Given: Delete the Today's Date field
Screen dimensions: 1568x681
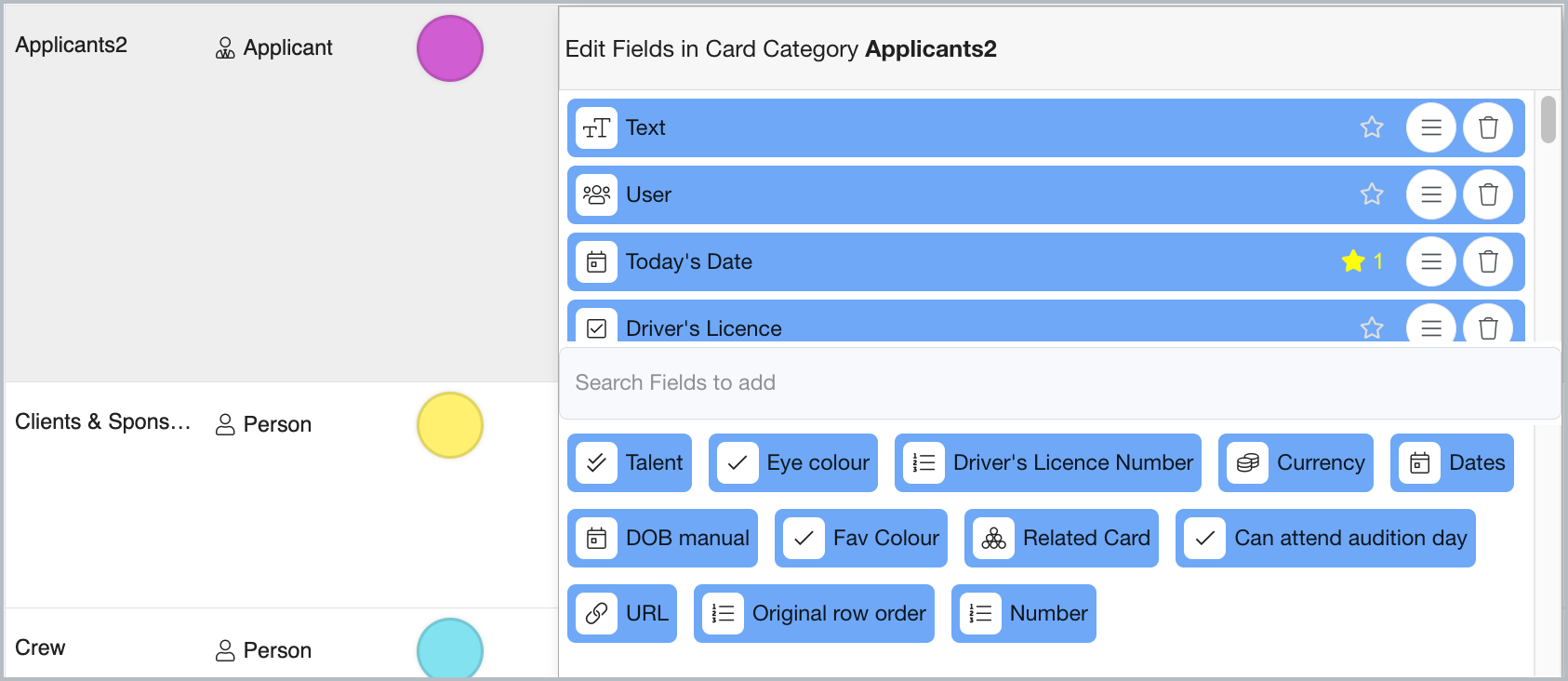Looking at the screenshot, I should [x=1488, y=261].
